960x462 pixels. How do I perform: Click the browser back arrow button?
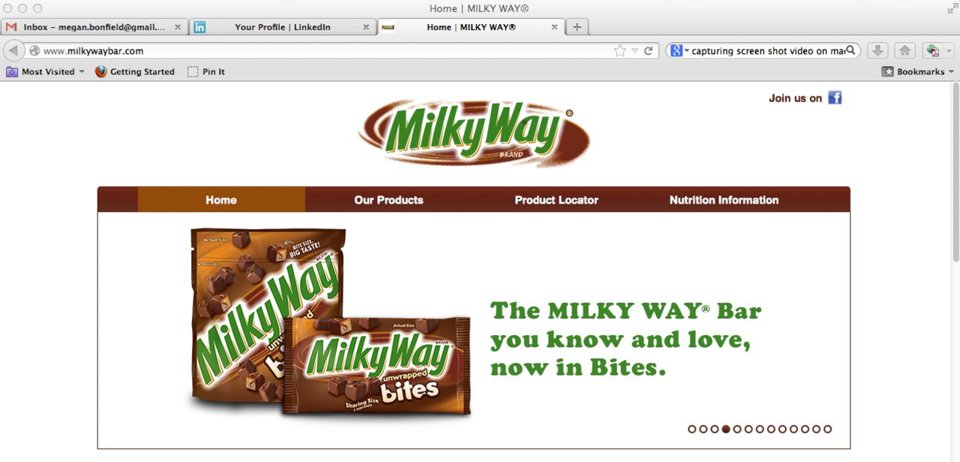13,51
